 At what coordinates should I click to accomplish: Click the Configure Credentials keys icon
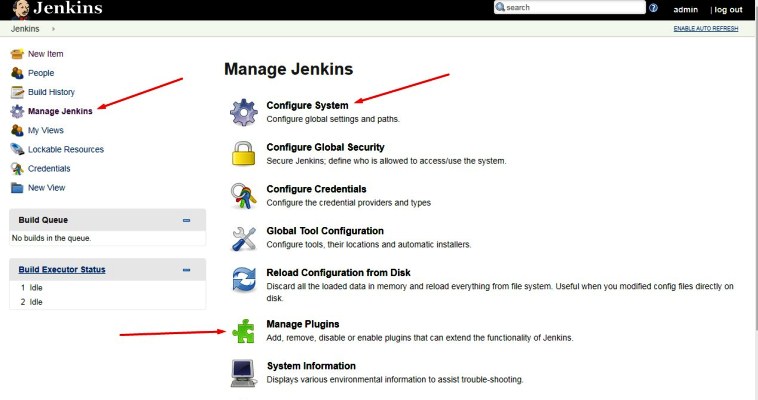(244, 195)
